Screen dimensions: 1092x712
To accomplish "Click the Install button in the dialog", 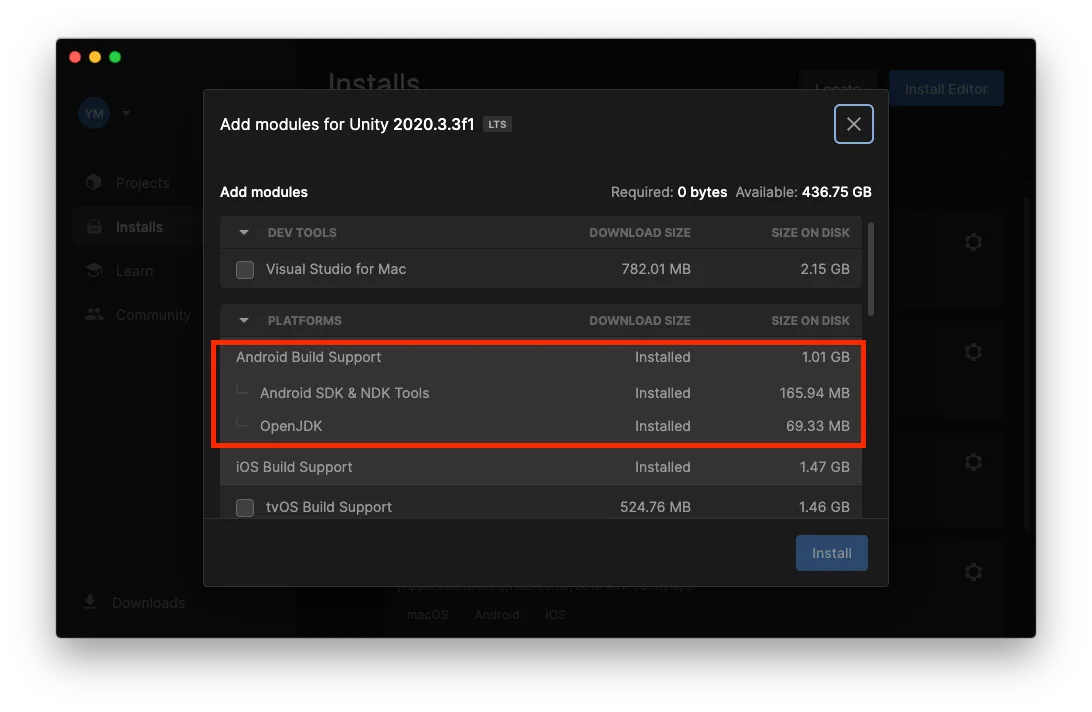I will pyautogui.click(x=832, y=553).
